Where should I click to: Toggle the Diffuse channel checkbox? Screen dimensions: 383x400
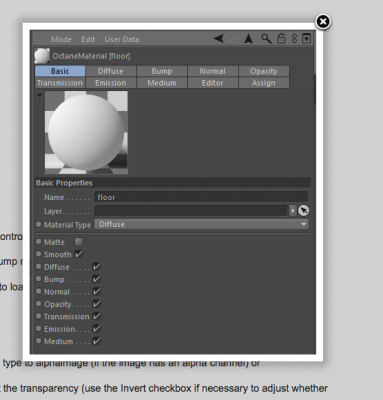[96, 266]
